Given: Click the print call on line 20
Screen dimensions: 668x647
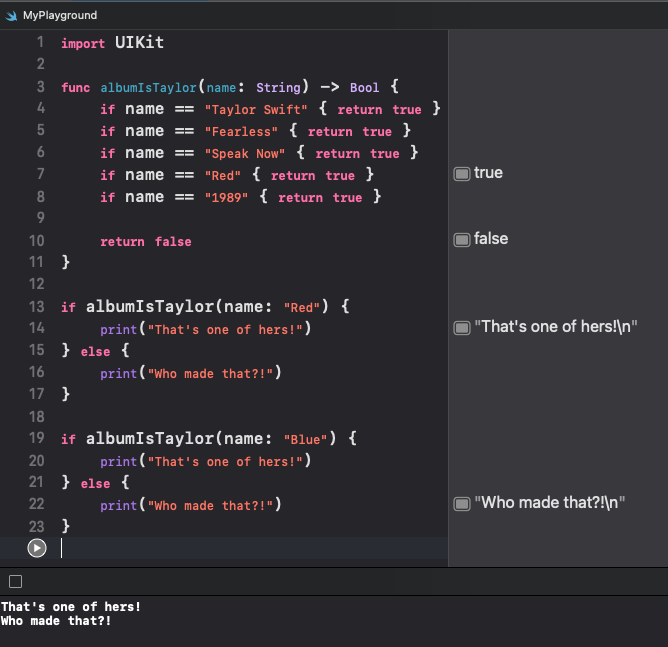Looking at the screenshot, I should tap(205, 461).
